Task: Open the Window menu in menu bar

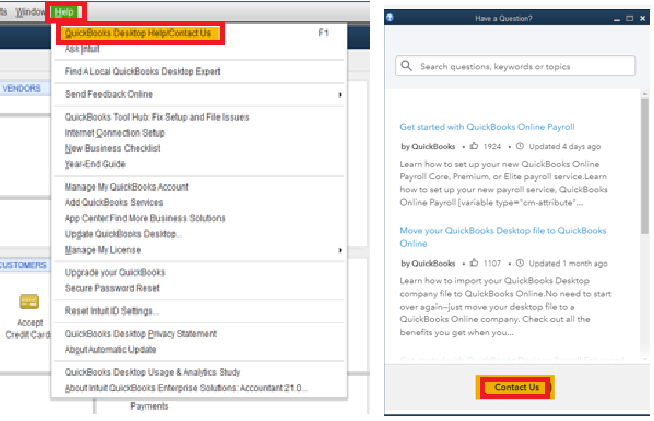Action: coord(30,12)
